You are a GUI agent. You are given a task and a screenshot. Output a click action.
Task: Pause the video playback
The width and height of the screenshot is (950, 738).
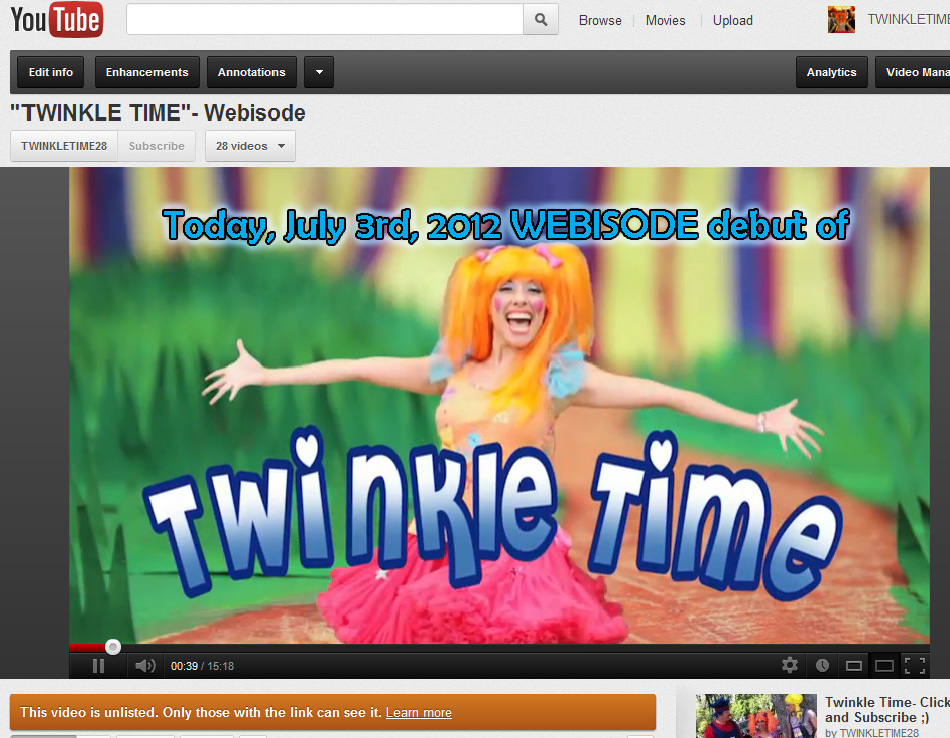[97, 664]
